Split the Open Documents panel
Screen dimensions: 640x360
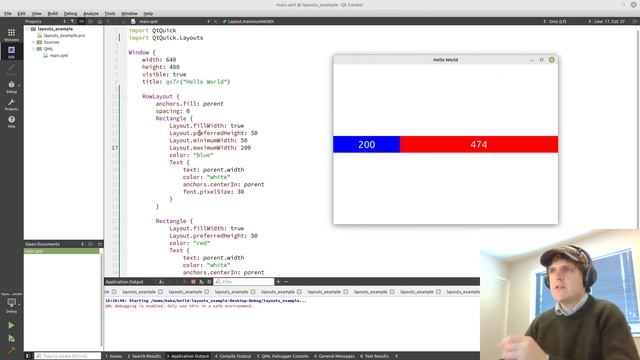coord(90,244)
